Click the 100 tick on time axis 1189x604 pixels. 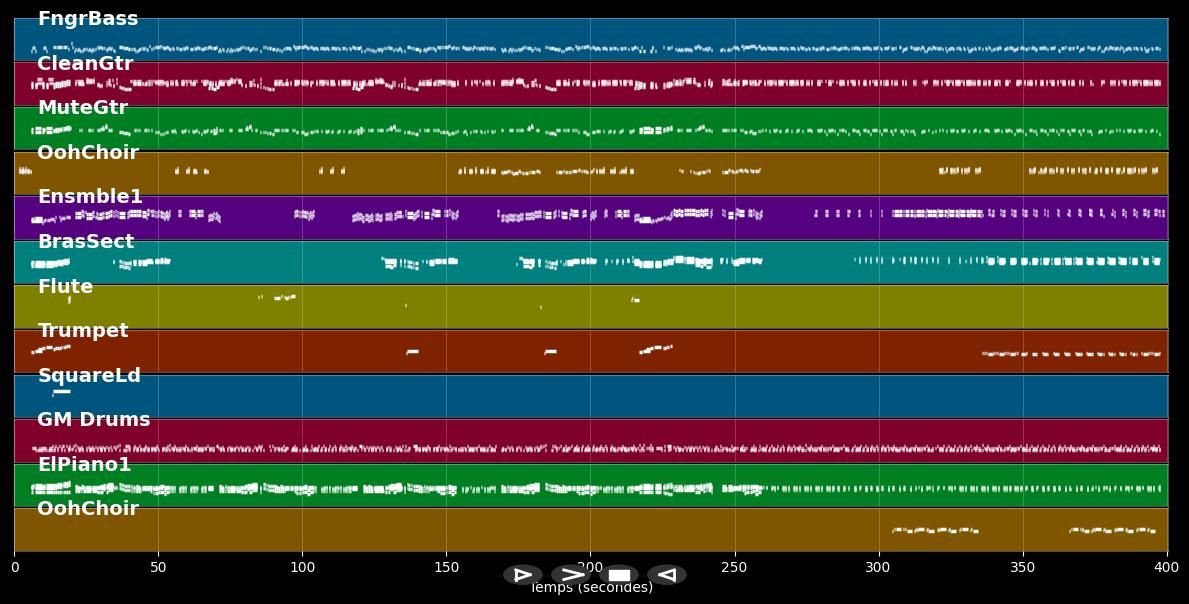(303, 567)
